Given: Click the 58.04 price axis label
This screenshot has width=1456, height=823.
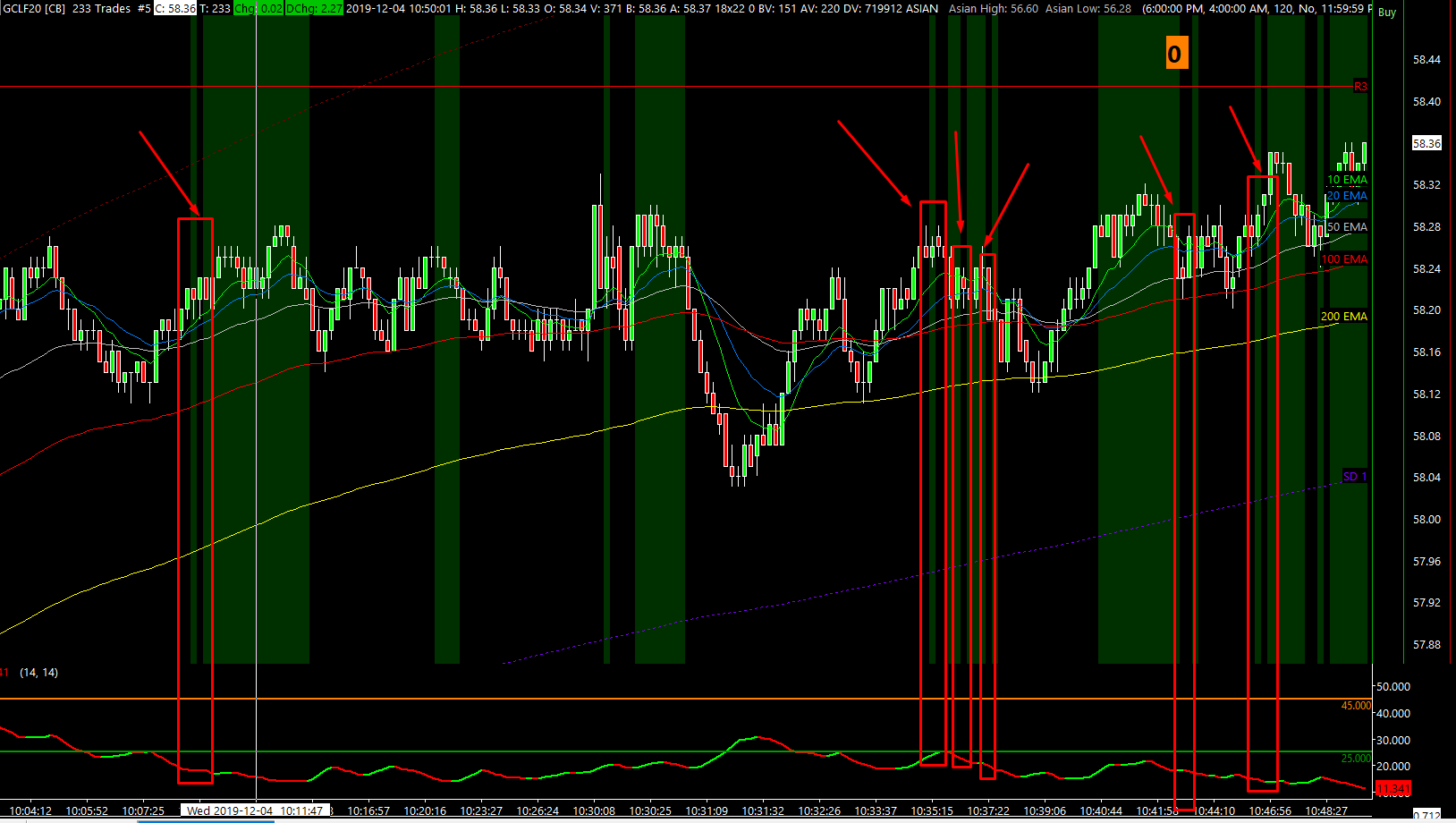Looking at the screenshot, I should [1426, 478].
